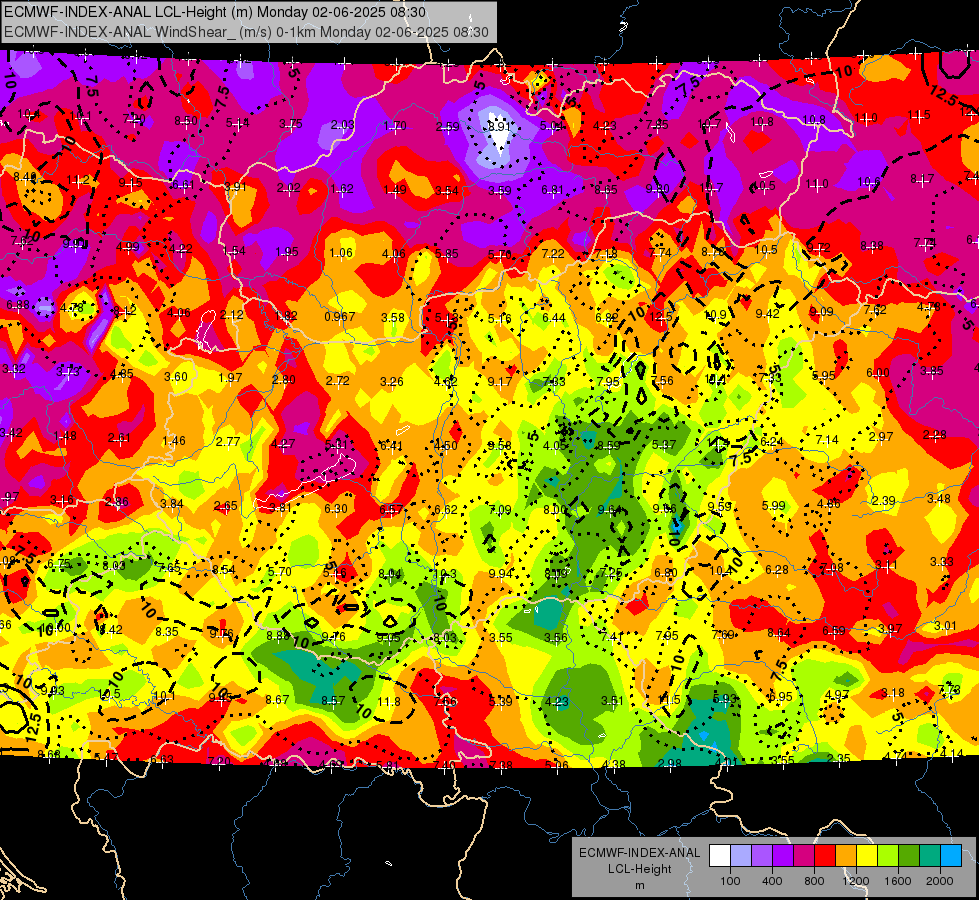
Task: Click the '7.41' wind shear value
Action: pyautogui.click(x=612, y=636)
